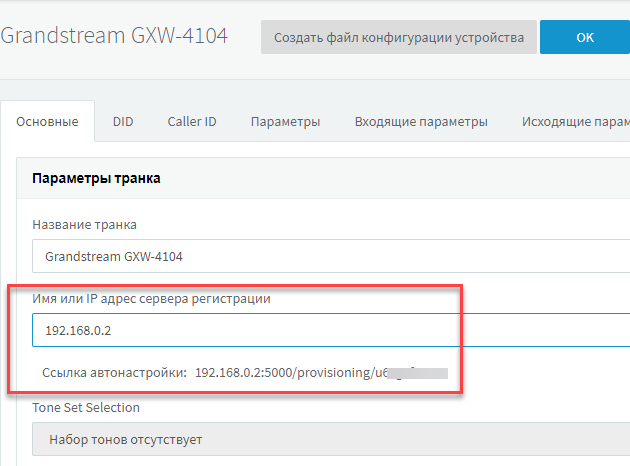
Task: Go to the Входящие параметры tab
Action: [x=421, y=121]
